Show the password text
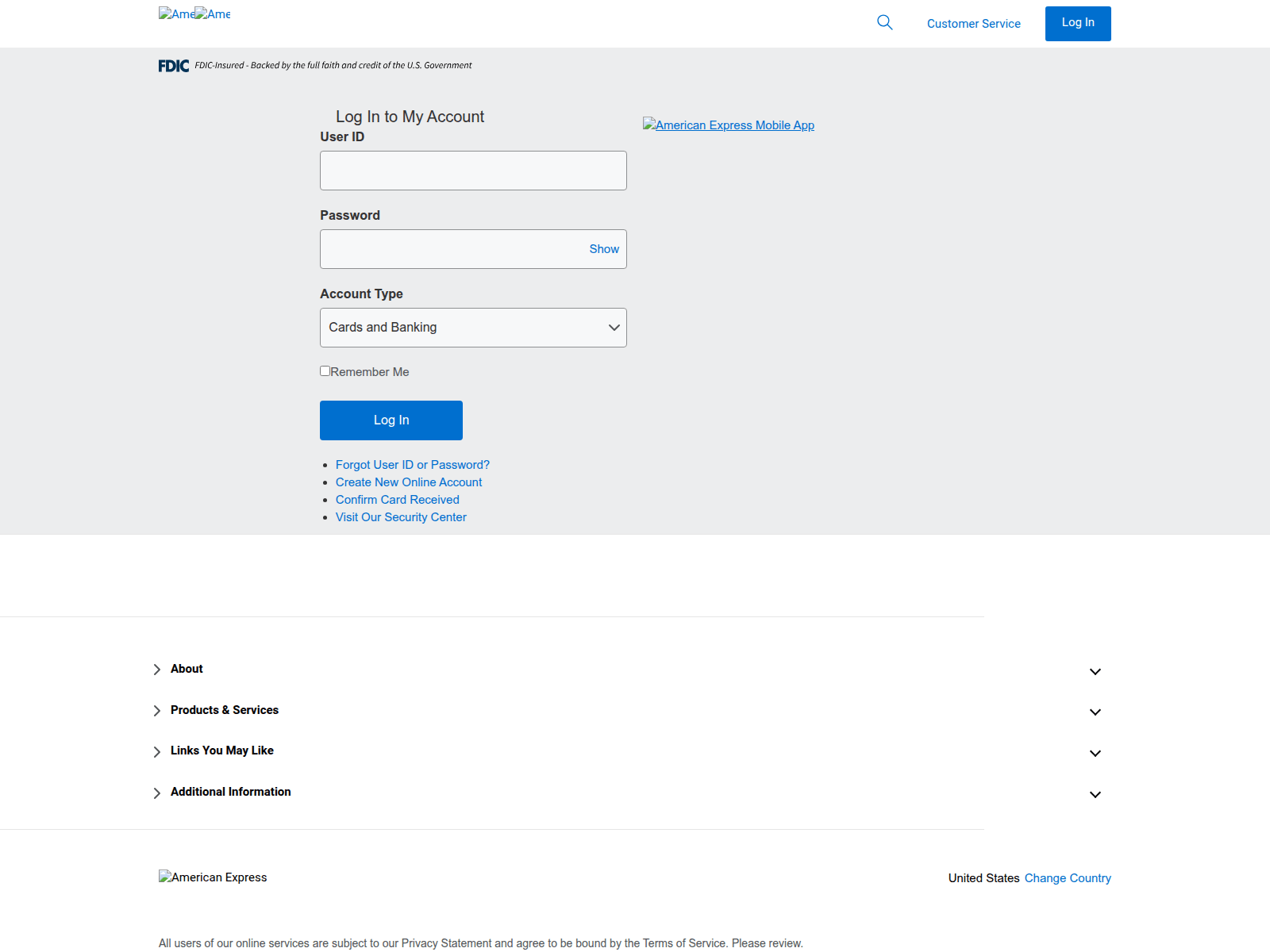1270x952 pixels. click(604, 249)
